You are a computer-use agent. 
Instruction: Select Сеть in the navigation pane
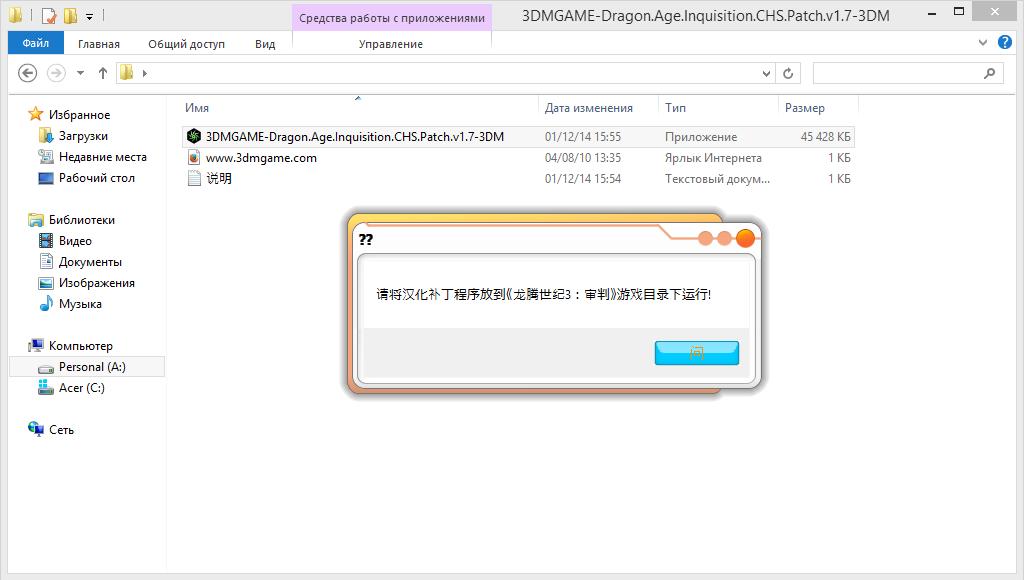(61, 430)
